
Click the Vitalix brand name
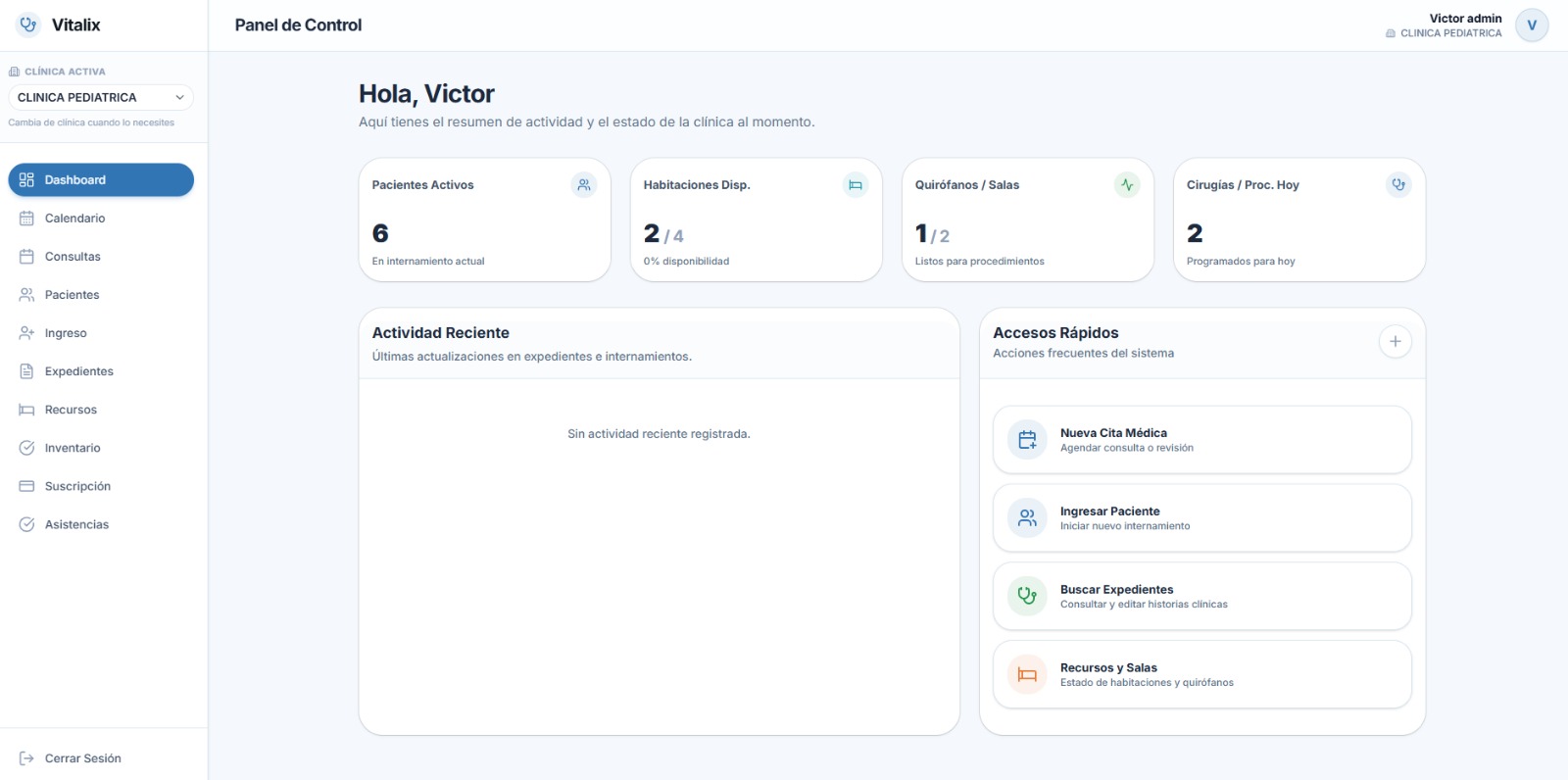[75, 24]
